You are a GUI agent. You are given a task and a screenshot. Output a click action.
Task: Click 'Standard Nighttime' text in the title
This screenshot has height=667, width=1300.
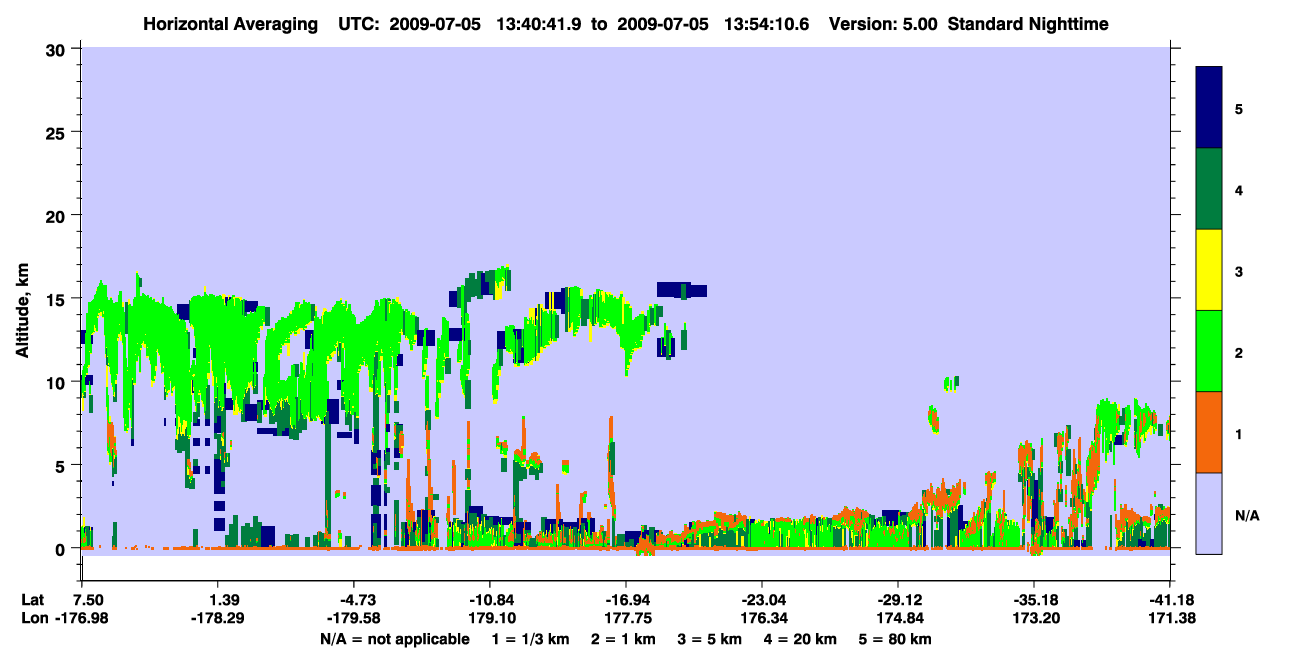1028,24
